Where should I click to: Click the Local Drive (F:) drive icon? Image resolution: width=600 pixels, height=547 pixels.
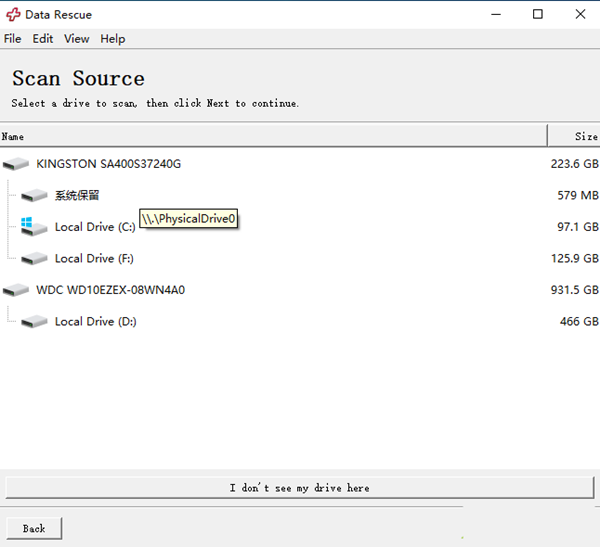(34, 258)
